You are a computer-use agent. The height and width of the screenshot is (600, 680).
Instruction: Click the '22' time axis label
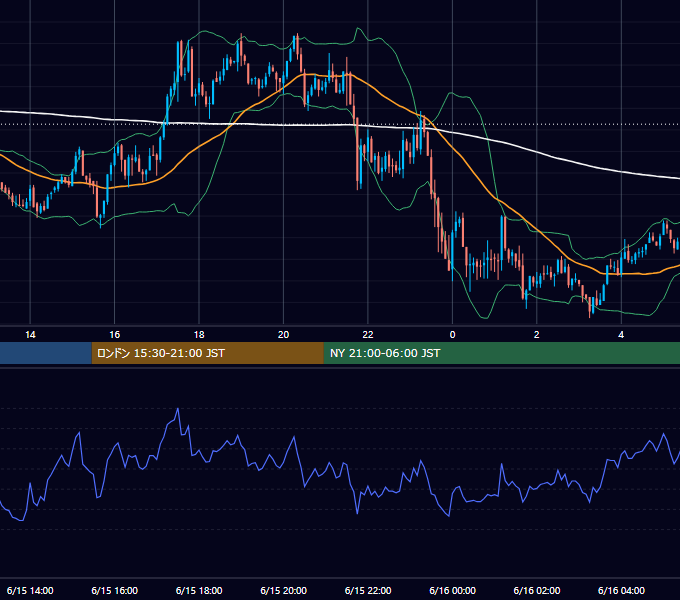[368, 335]
